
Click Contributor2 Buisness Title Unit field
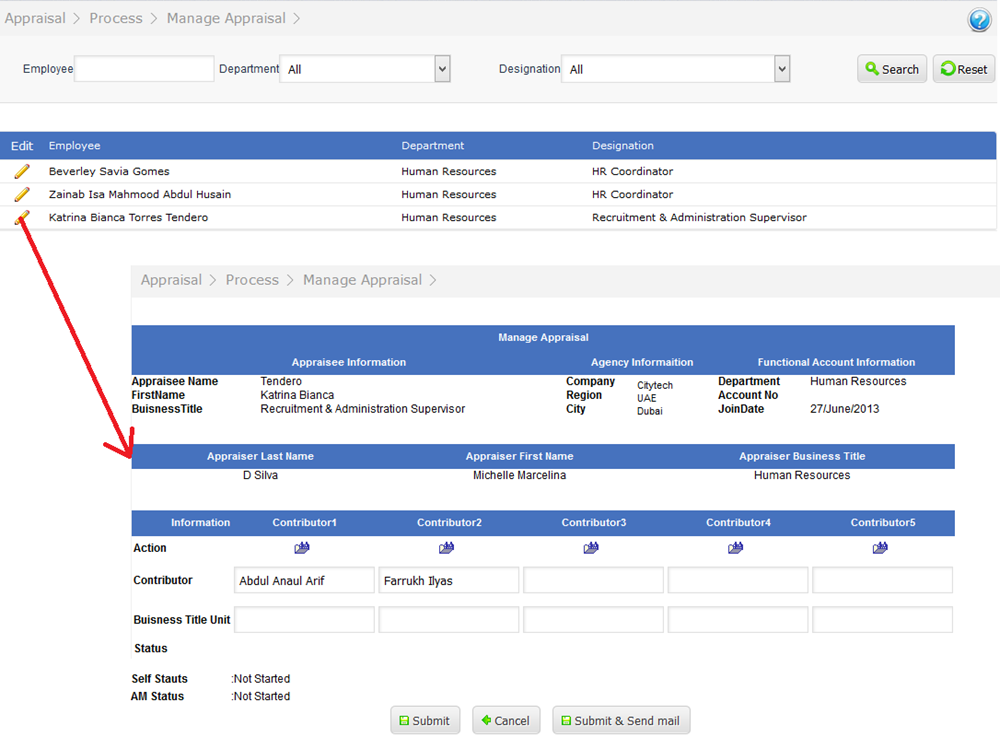click(x=448, y=619)
